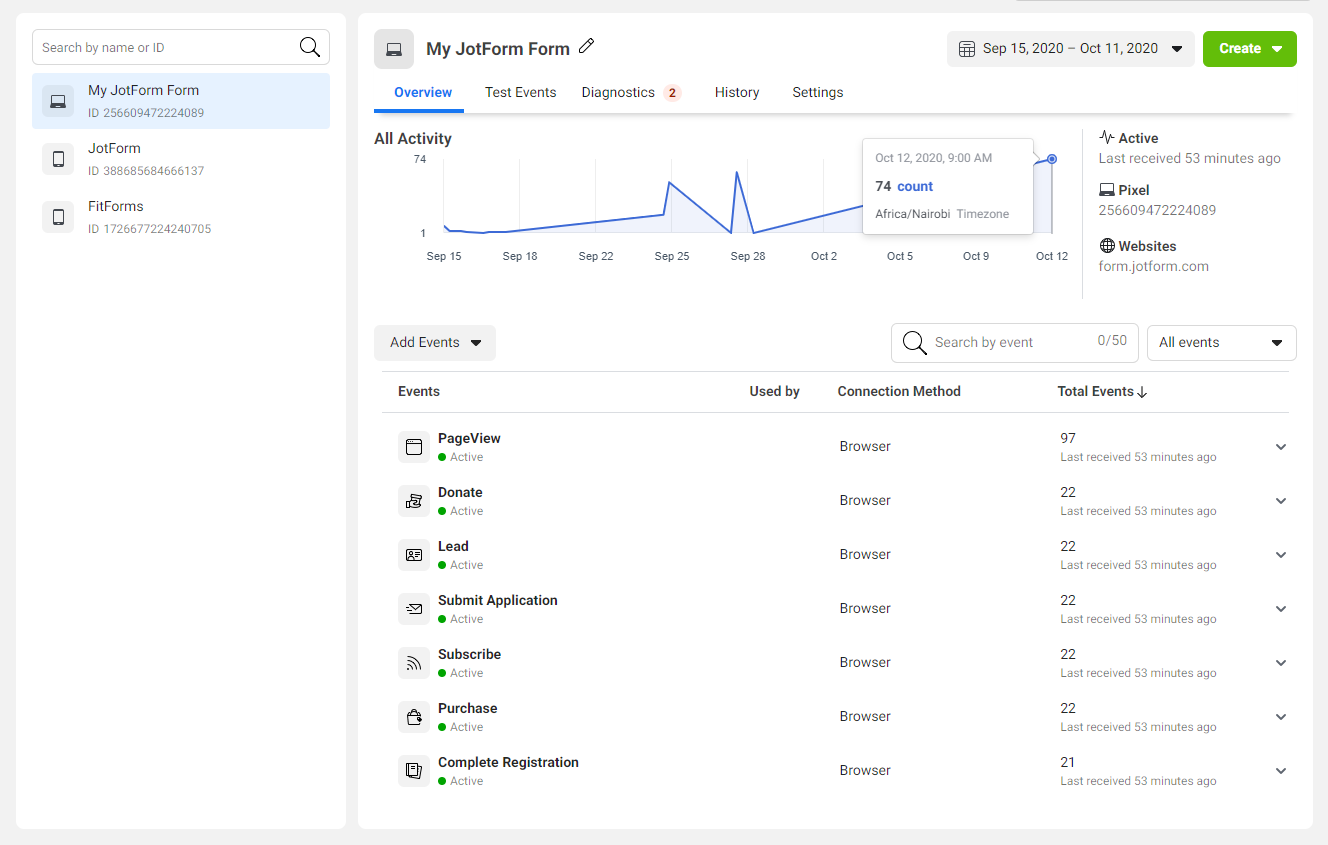Click the pencil edit icon beside form name
This screenshot has width=1328, height=845.
click(587, 46)
